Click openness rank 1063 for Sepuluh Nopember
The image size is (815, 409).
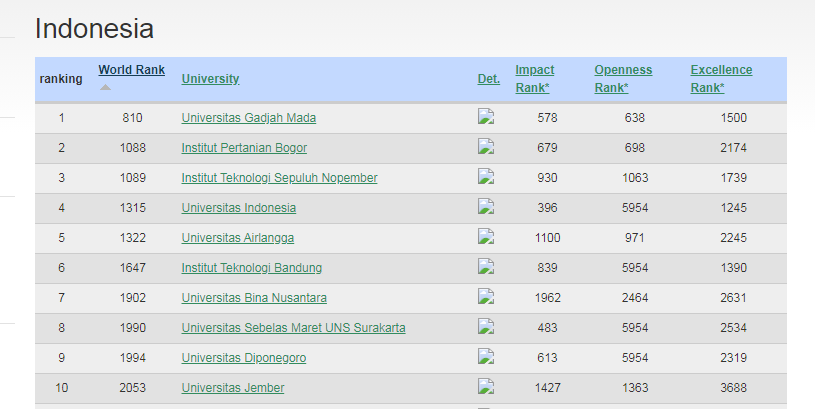(635, 178)
